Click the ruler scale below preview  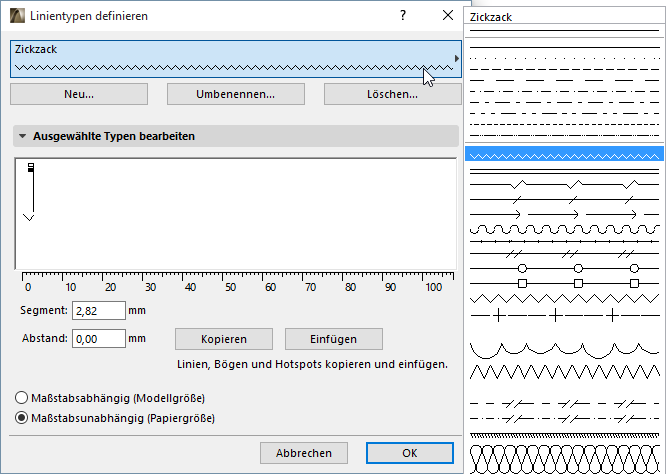coord(238,282)
